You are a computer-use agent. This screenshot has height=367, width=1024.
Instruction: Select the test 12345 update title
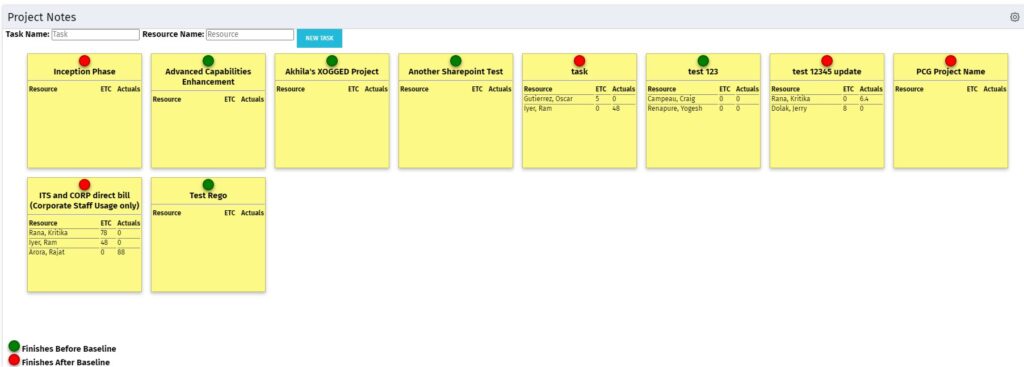pyautogui.click(x=827, y=72)
